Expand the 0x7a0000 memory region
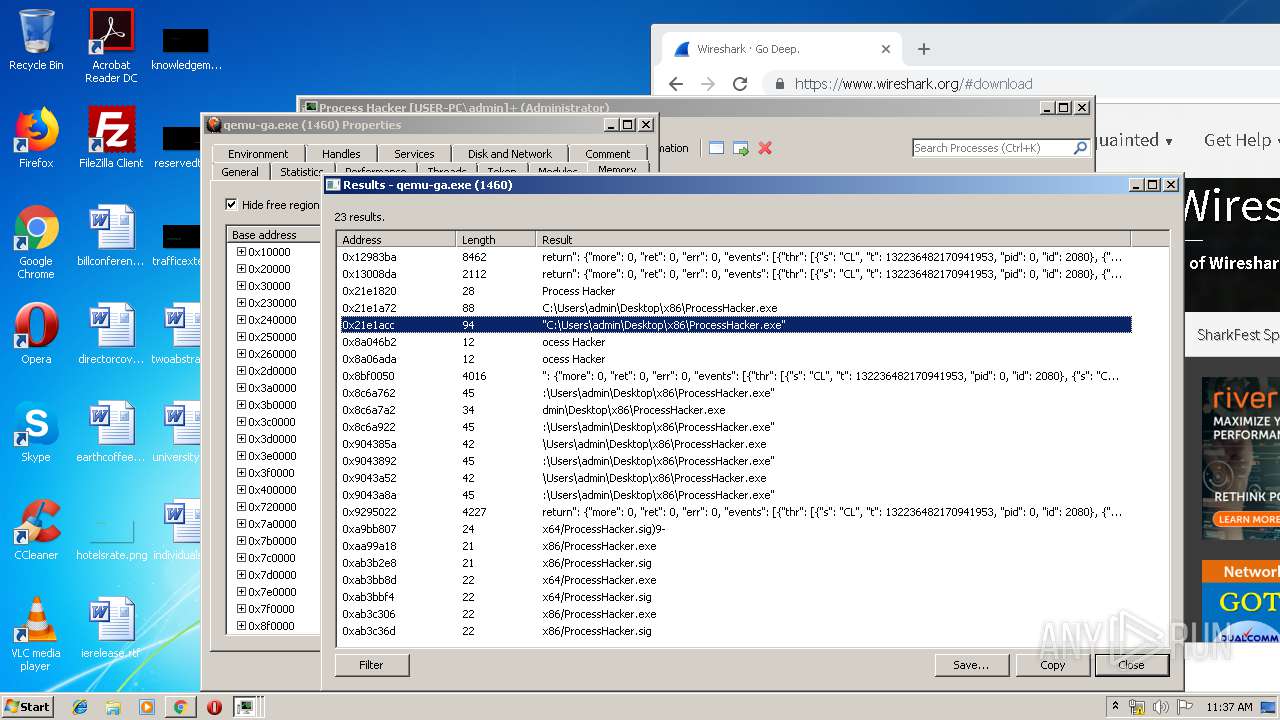Viewport: 1280px width, 720px height. (x=241, y=524)
